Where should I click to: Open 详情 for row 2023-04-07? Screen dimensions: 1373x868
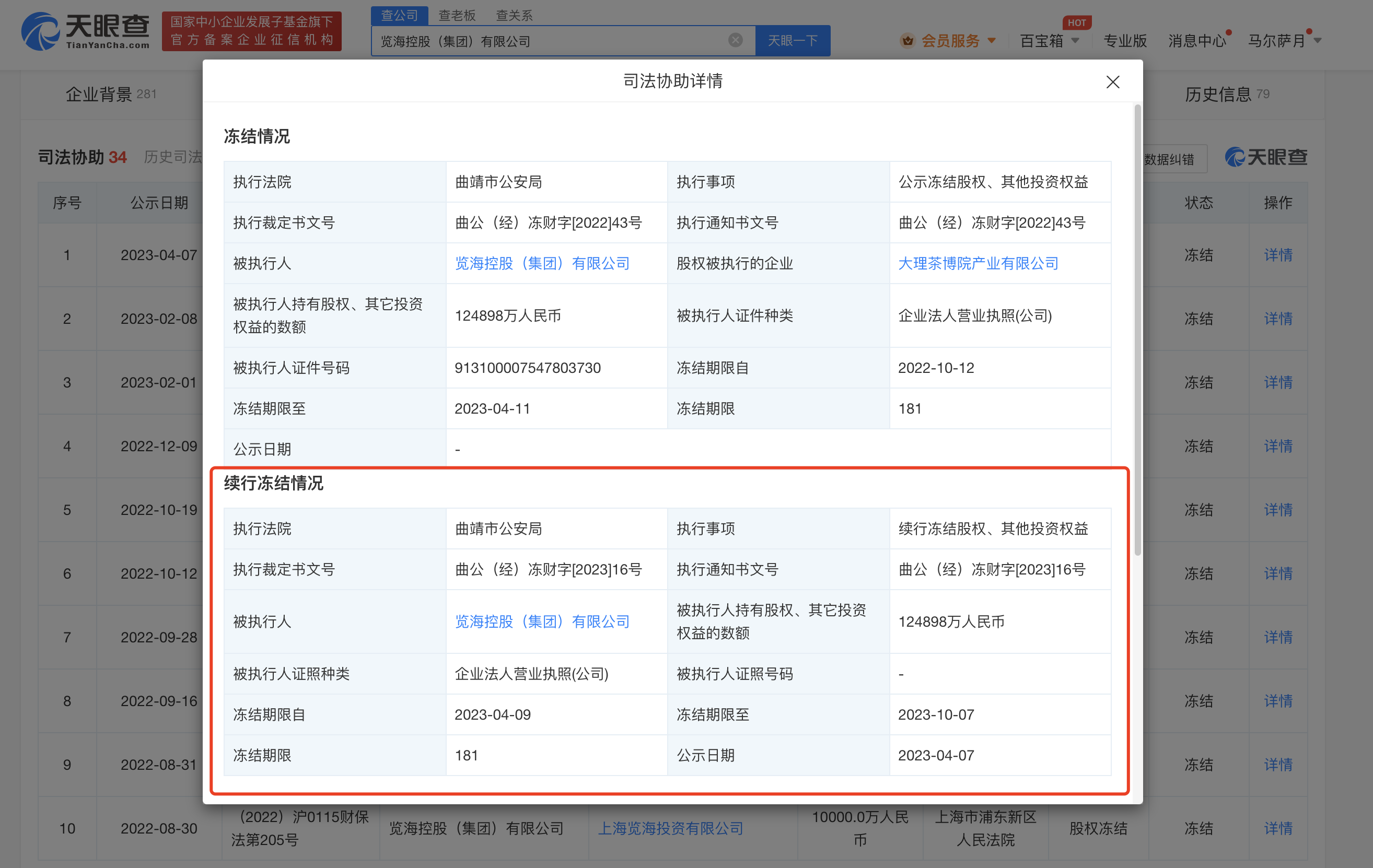click(x=1278, y=255)
